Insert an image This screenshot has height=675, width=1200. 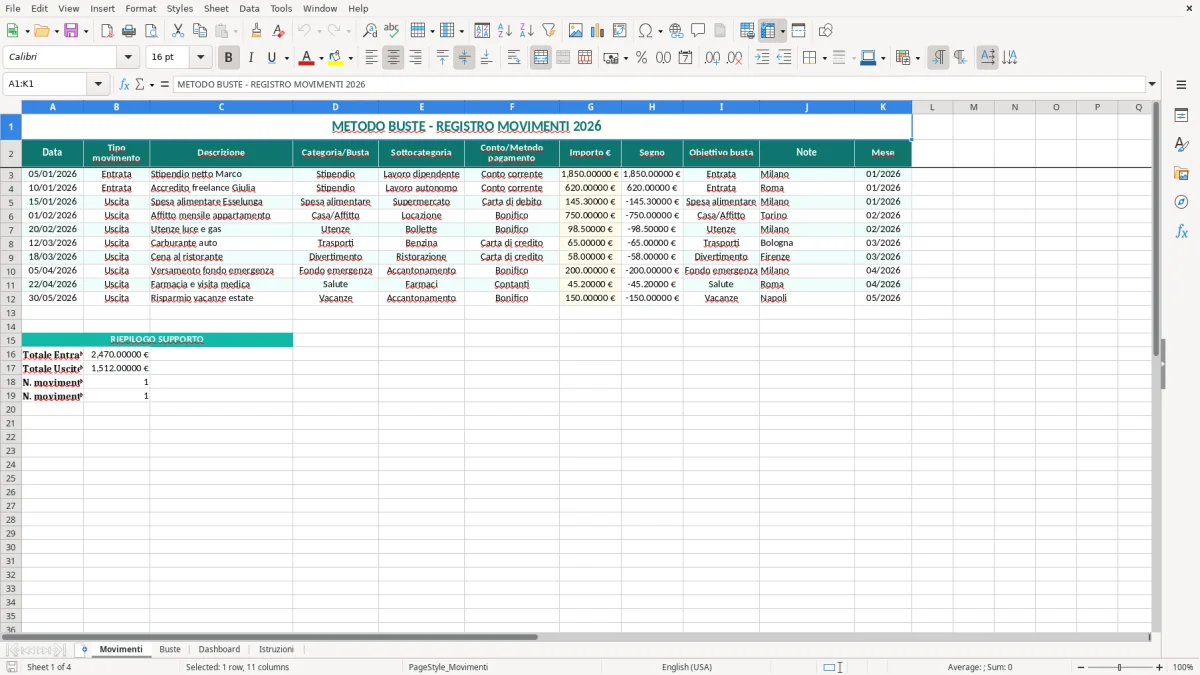click(x=576, y=31)
